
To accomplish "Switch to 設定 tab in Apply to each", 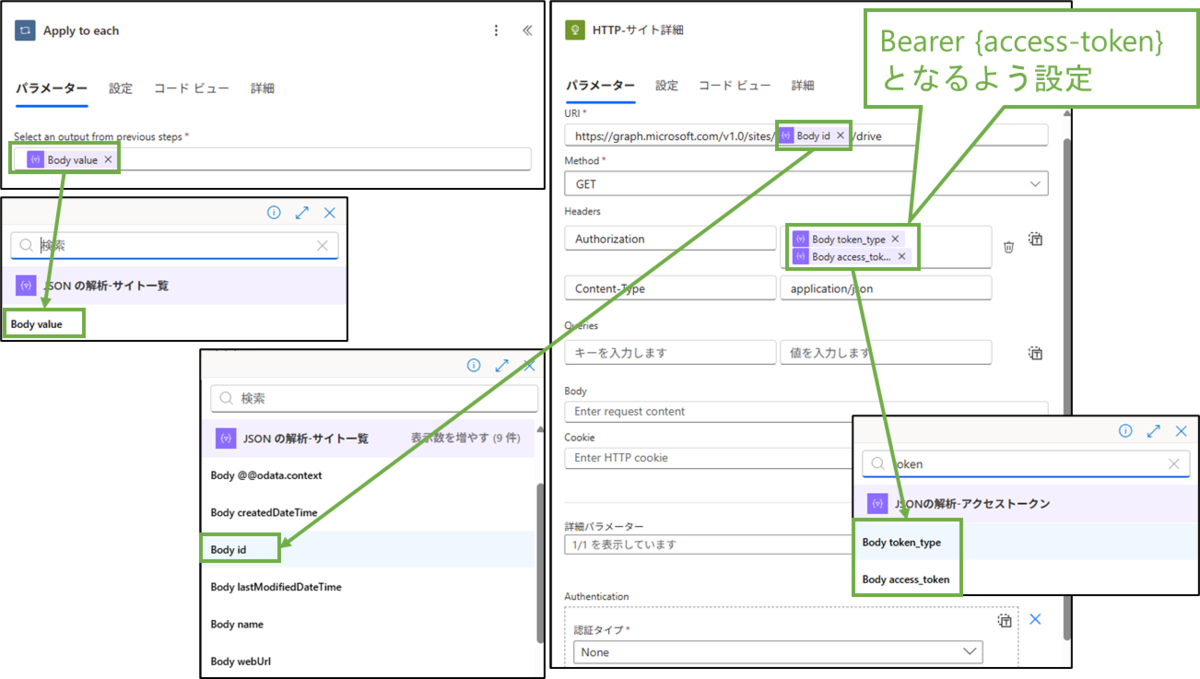I will pos(120,88).
